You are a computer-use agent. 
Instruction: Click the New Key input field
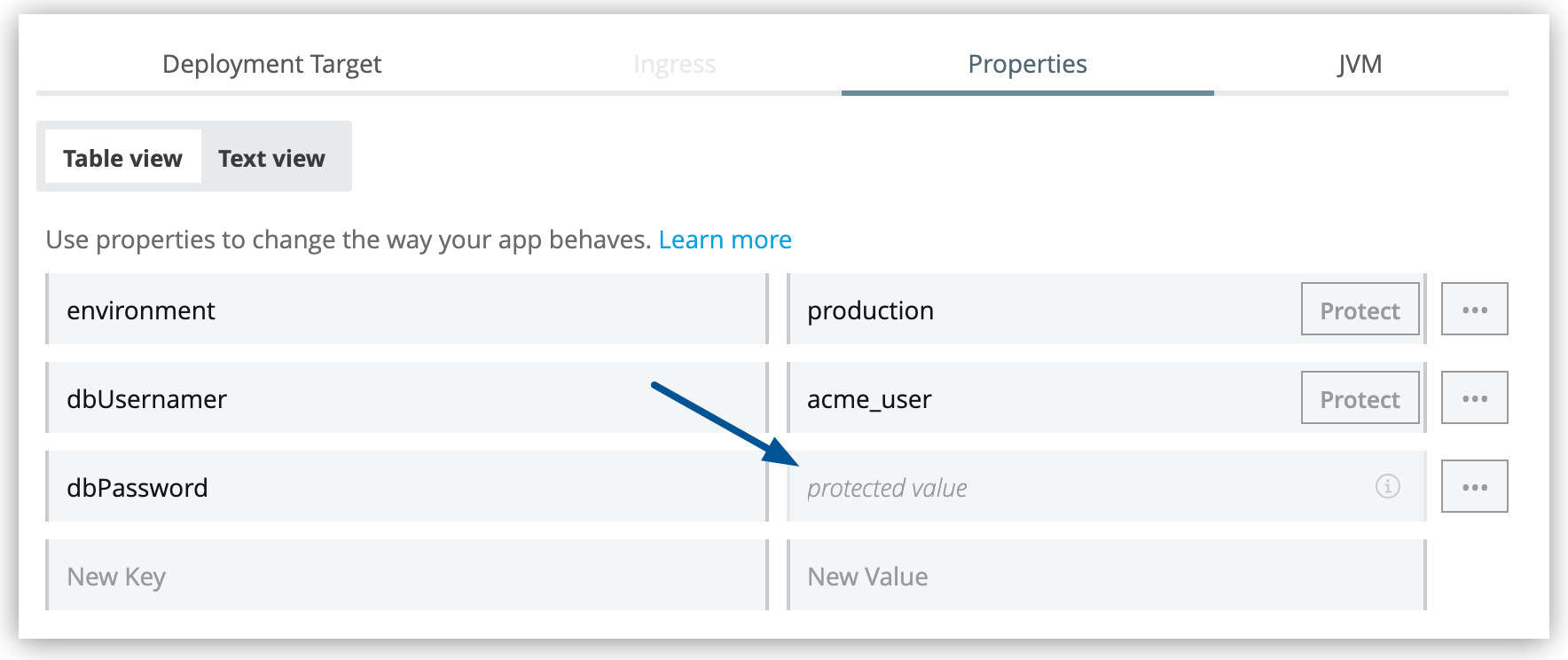click(x=406, y=576)
